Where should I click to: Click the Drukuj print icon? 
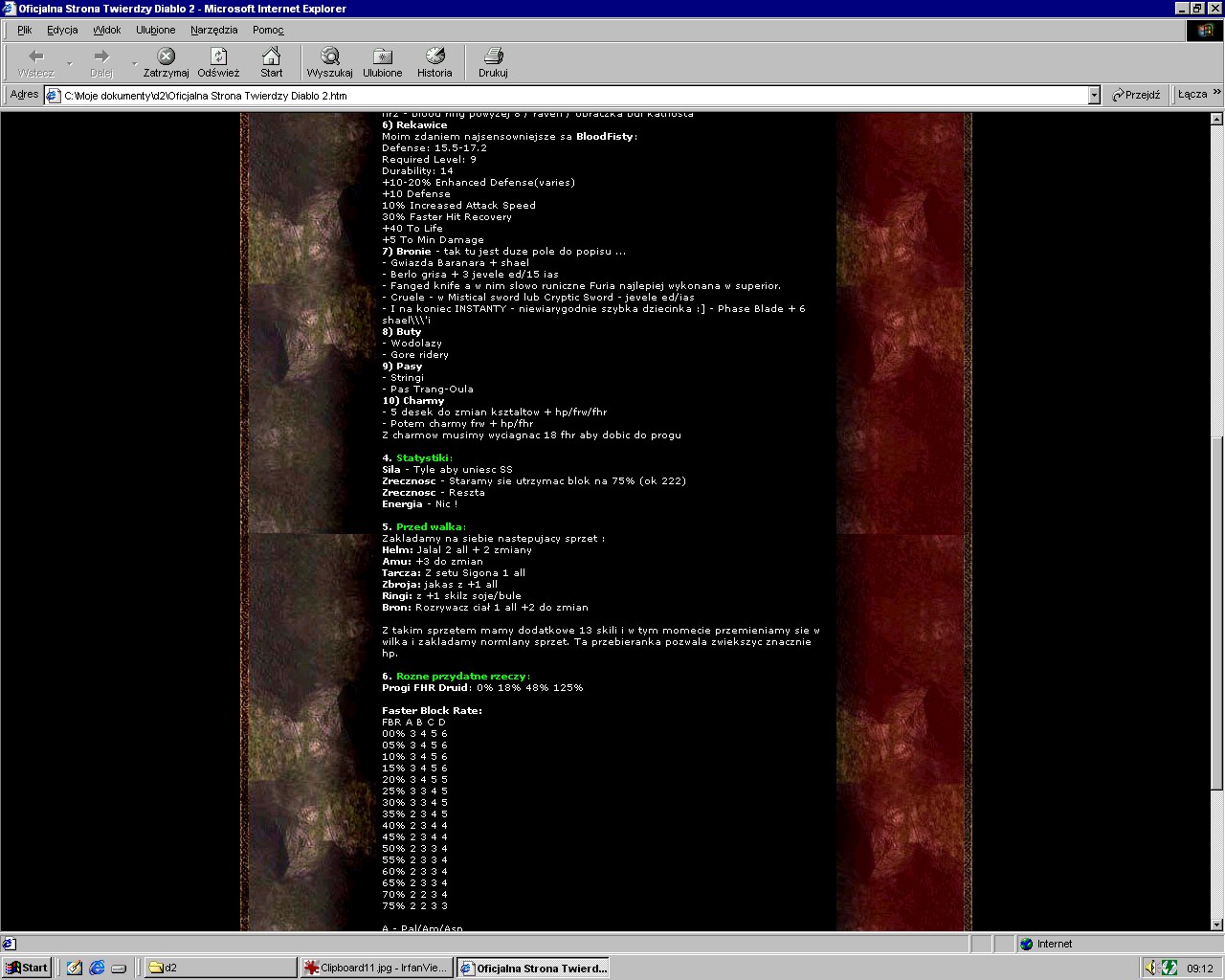point(493,56)
